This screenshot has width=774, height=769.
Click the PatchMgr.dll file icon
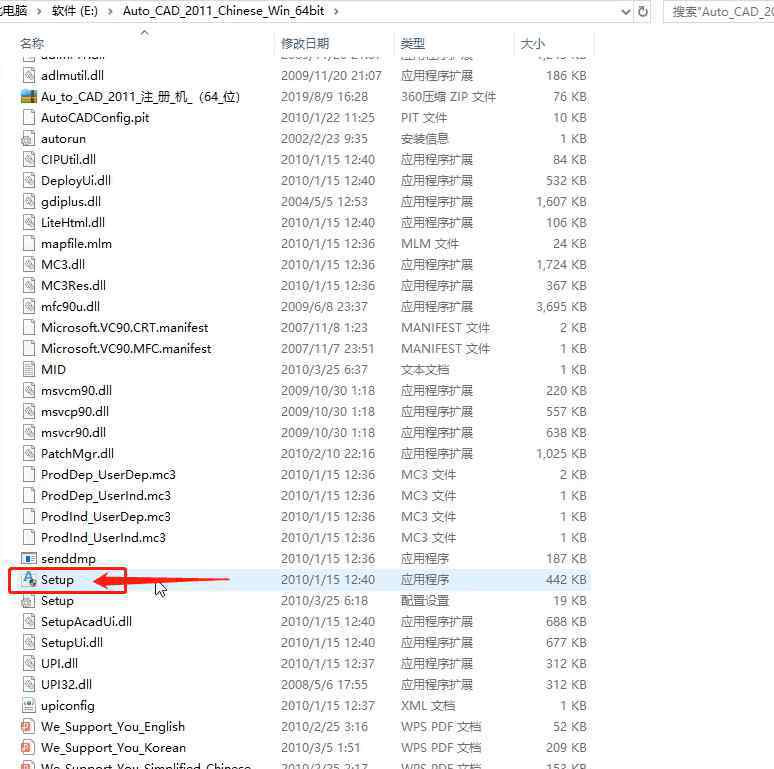click(29, 454)
